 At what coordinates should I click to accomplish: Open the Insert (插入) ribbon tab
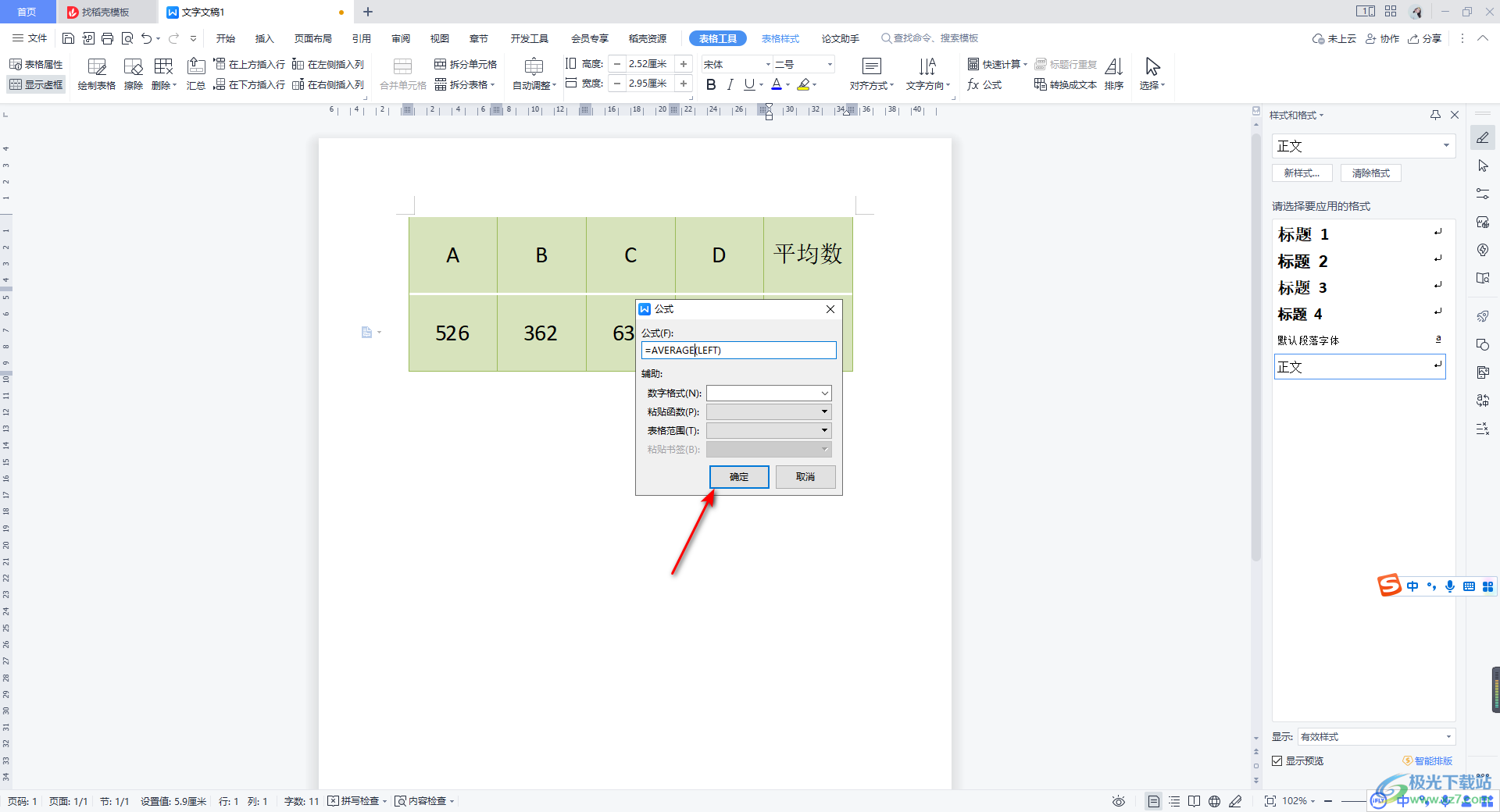tap(265, 38)
